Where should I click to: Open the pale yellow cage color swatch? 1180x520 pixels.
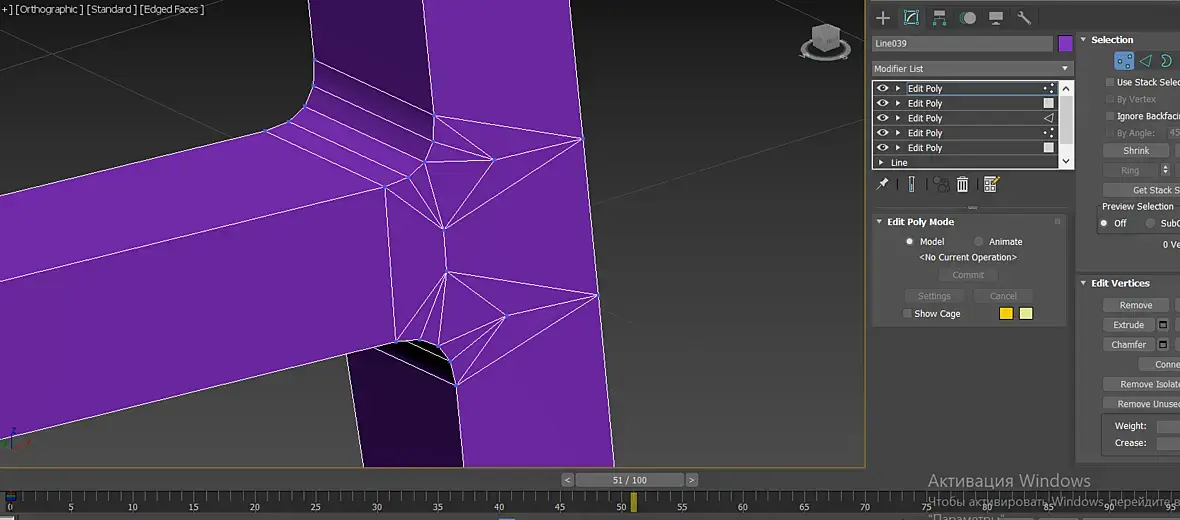(x=1026, y=314)
